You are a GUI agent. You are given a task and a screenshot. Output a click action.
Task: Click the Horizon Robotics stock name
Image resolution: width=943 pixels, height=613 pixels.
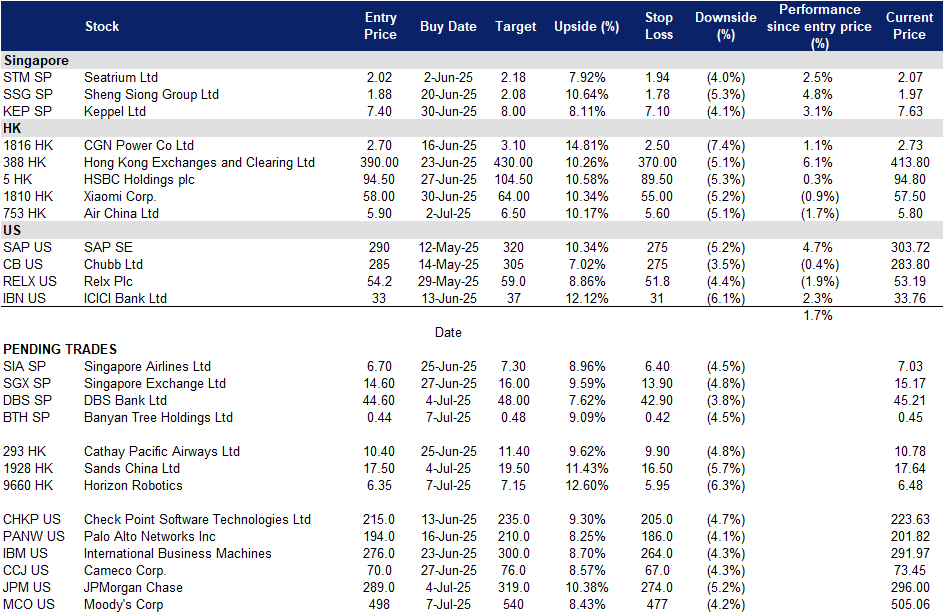(x=133, y=485)
